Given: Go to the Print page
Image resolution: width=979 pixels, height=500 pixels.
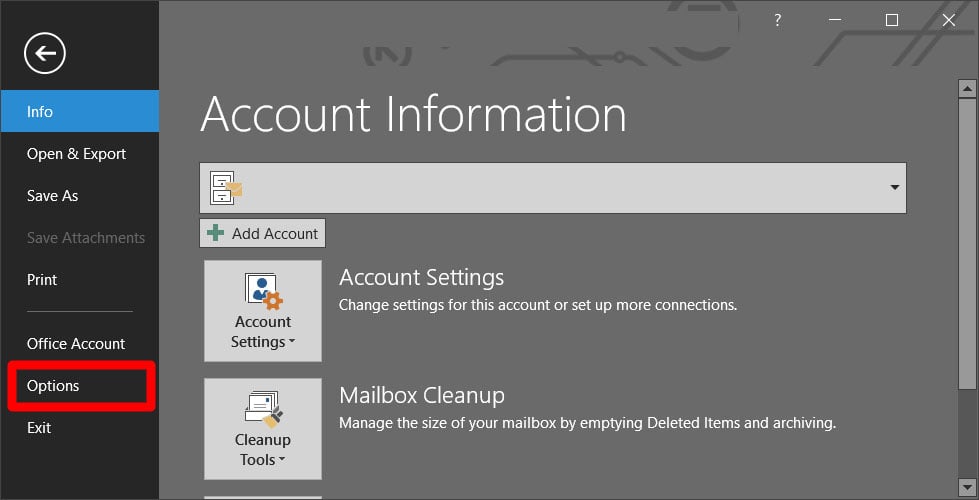Looking at the screenshot, I should coord(42,280).
